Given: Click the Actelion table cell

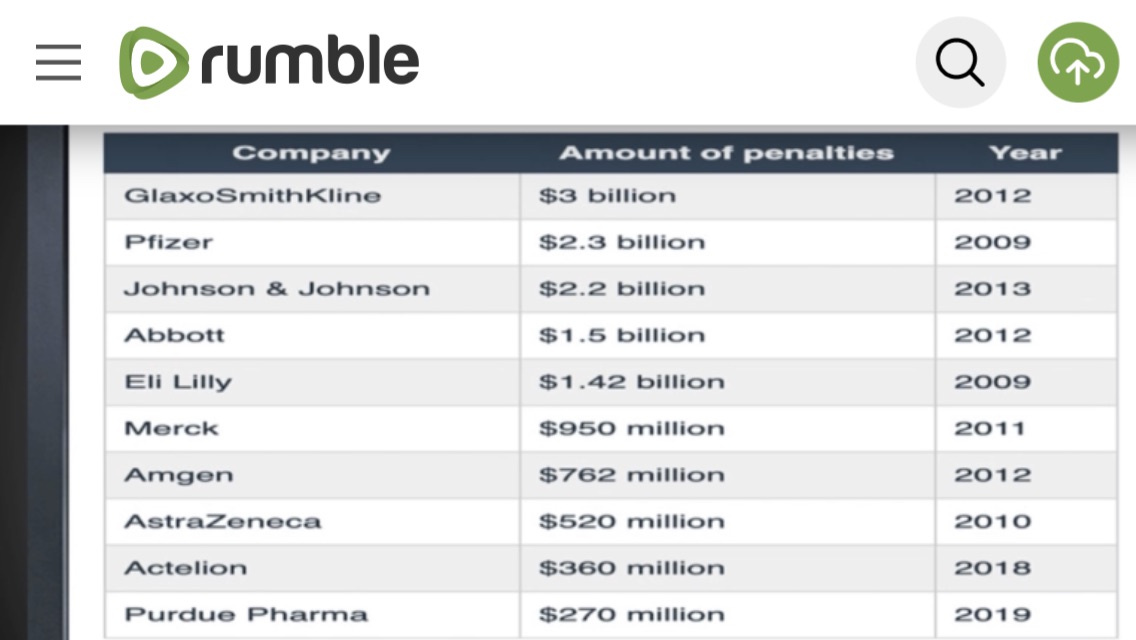Looking at the screenshot, I should 185,568.
